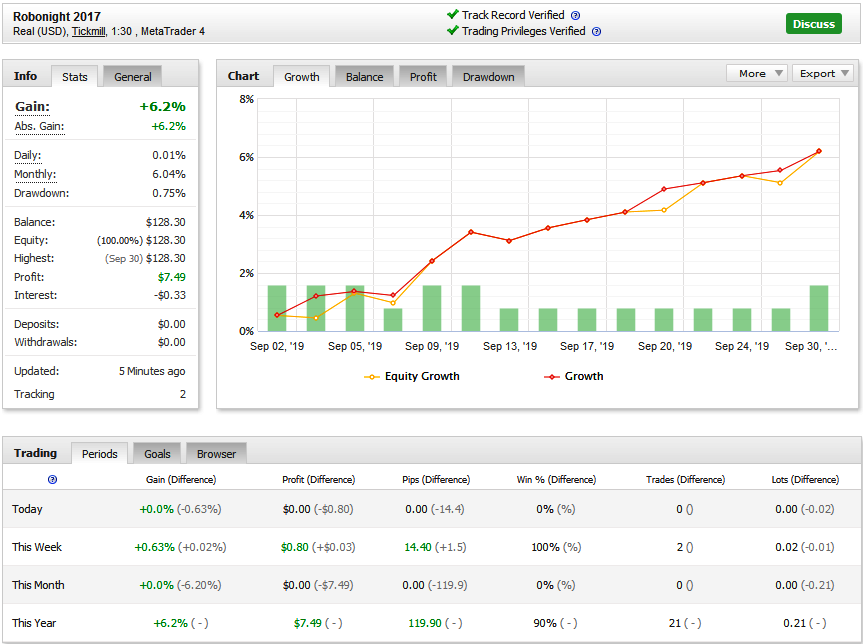Click the Sep 30 green bar

tap(819, 308)
